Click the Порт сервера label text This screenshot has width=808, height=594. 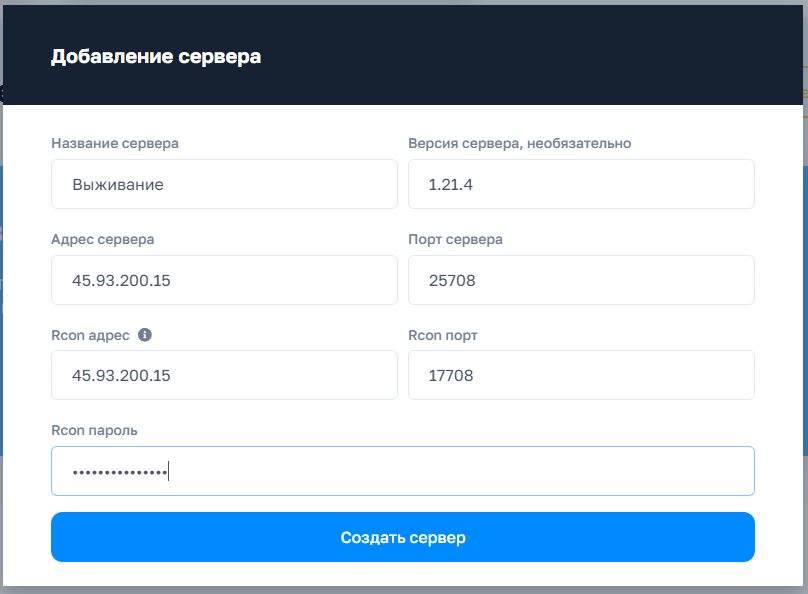(x=455, y=239)
